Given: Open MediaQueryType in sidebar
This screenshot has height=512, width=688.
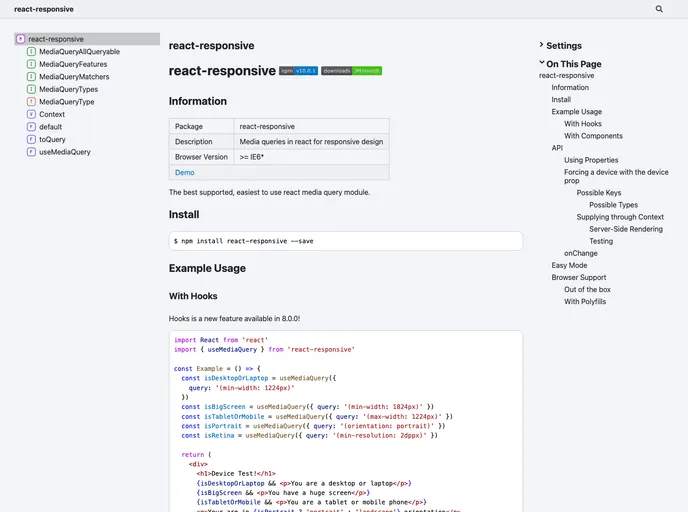Looking at the screenshot, I should [x=67, y=102].
